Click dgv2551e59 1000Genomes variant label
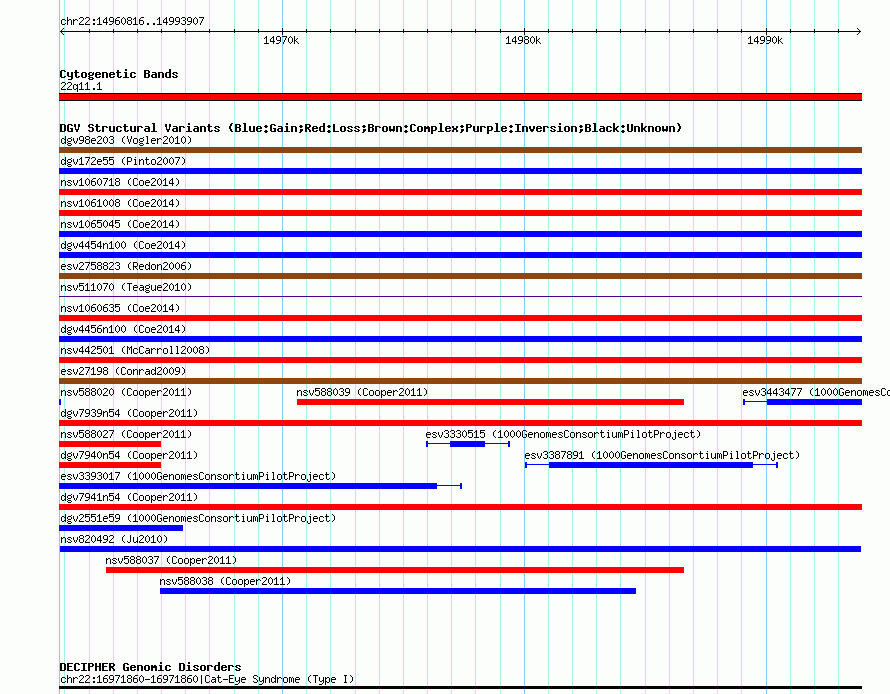 198,518
